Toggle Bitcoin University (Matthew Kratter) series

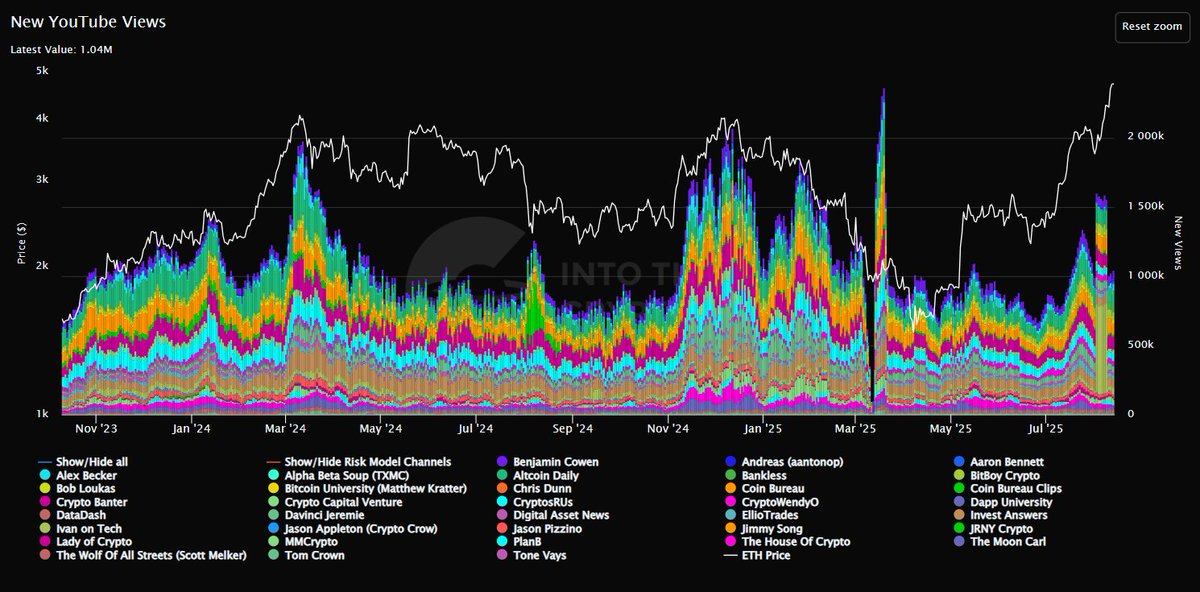pyautogui.click(x=366, y=489)
